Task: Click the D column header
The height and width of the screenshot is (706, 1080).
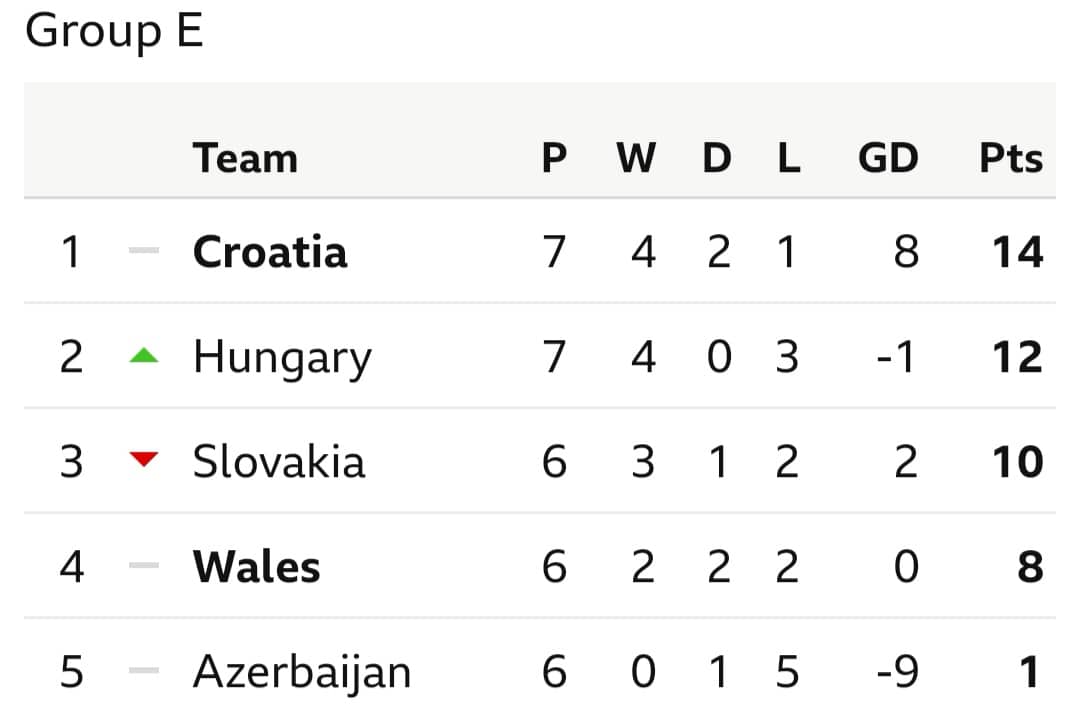Action: pyautogui.click(x=717, y=158)
